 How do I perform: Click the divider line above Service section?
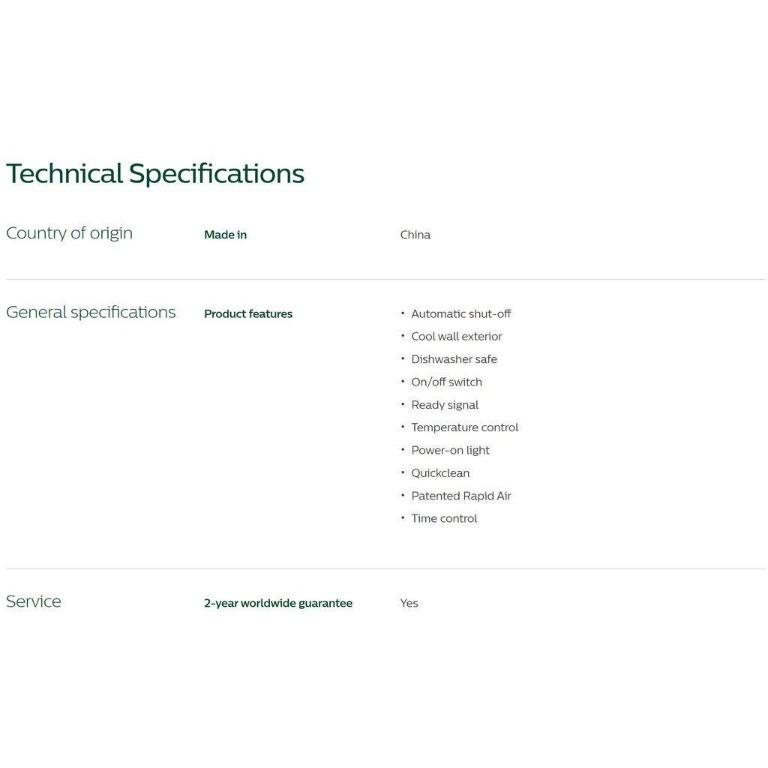pos(385,568)
